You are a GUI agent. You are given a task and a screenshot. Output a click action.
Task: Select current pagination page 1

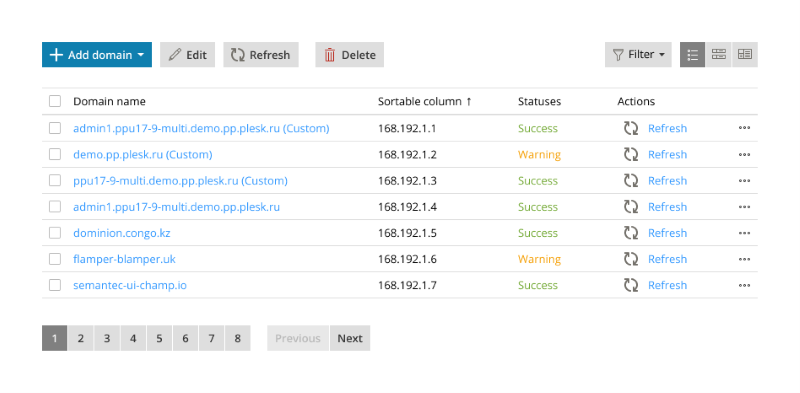coord(55,338)
